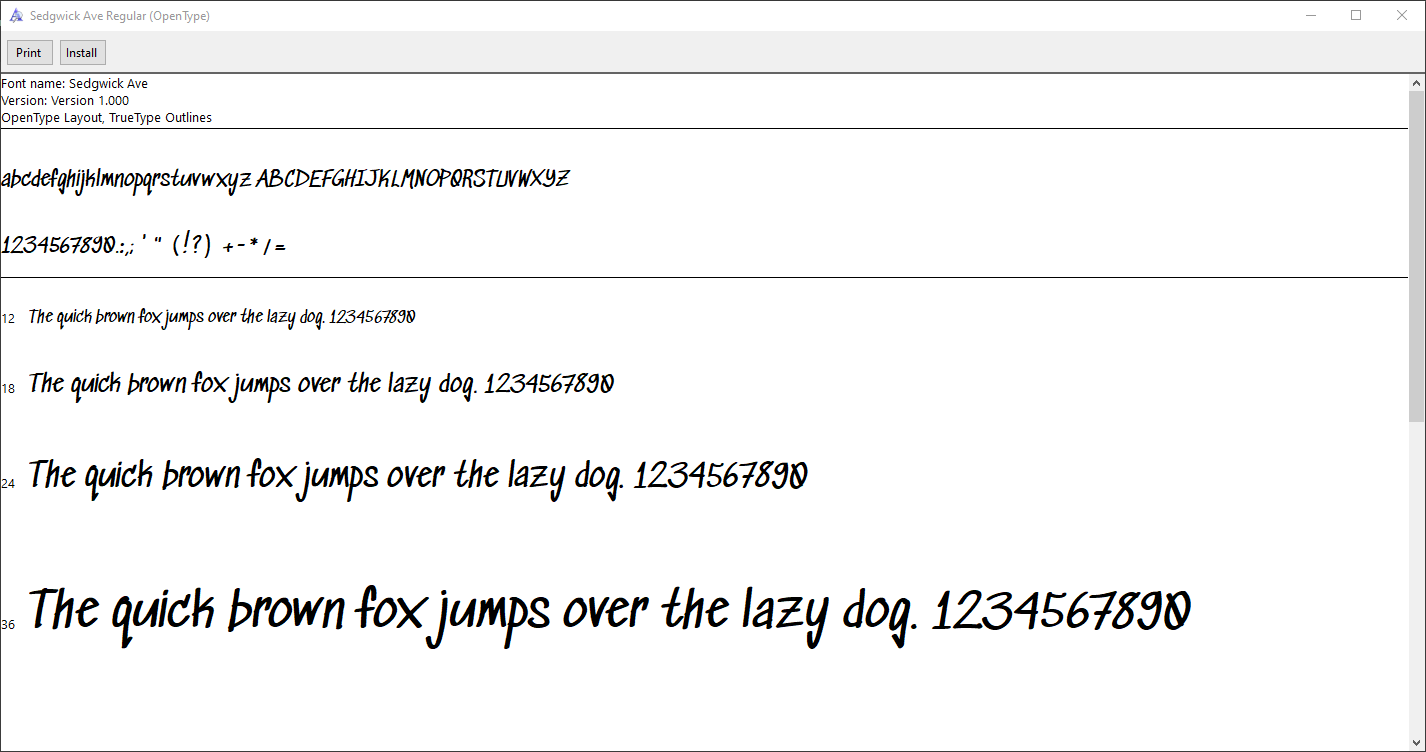Click the font viewer app icon in title bar
Screen dimensions: 1426x752
[x=15, y=16]
